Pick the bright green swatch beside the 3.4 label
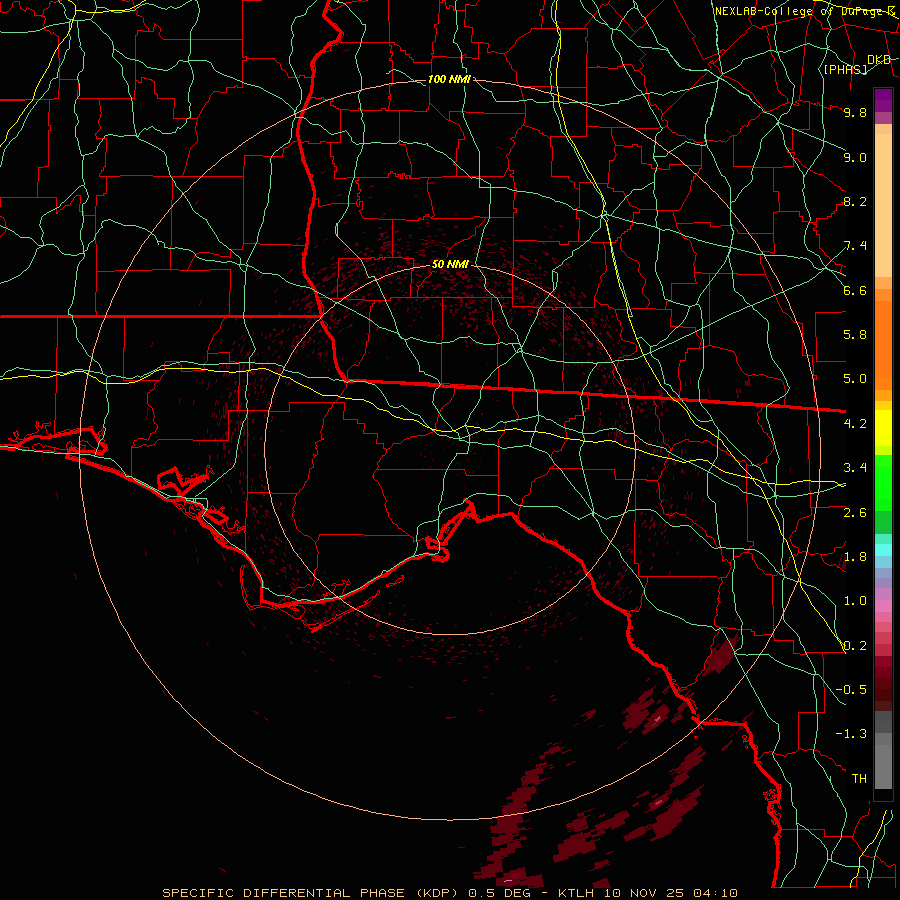This screenshot has height=900, width=900. [x=883, y=481]
